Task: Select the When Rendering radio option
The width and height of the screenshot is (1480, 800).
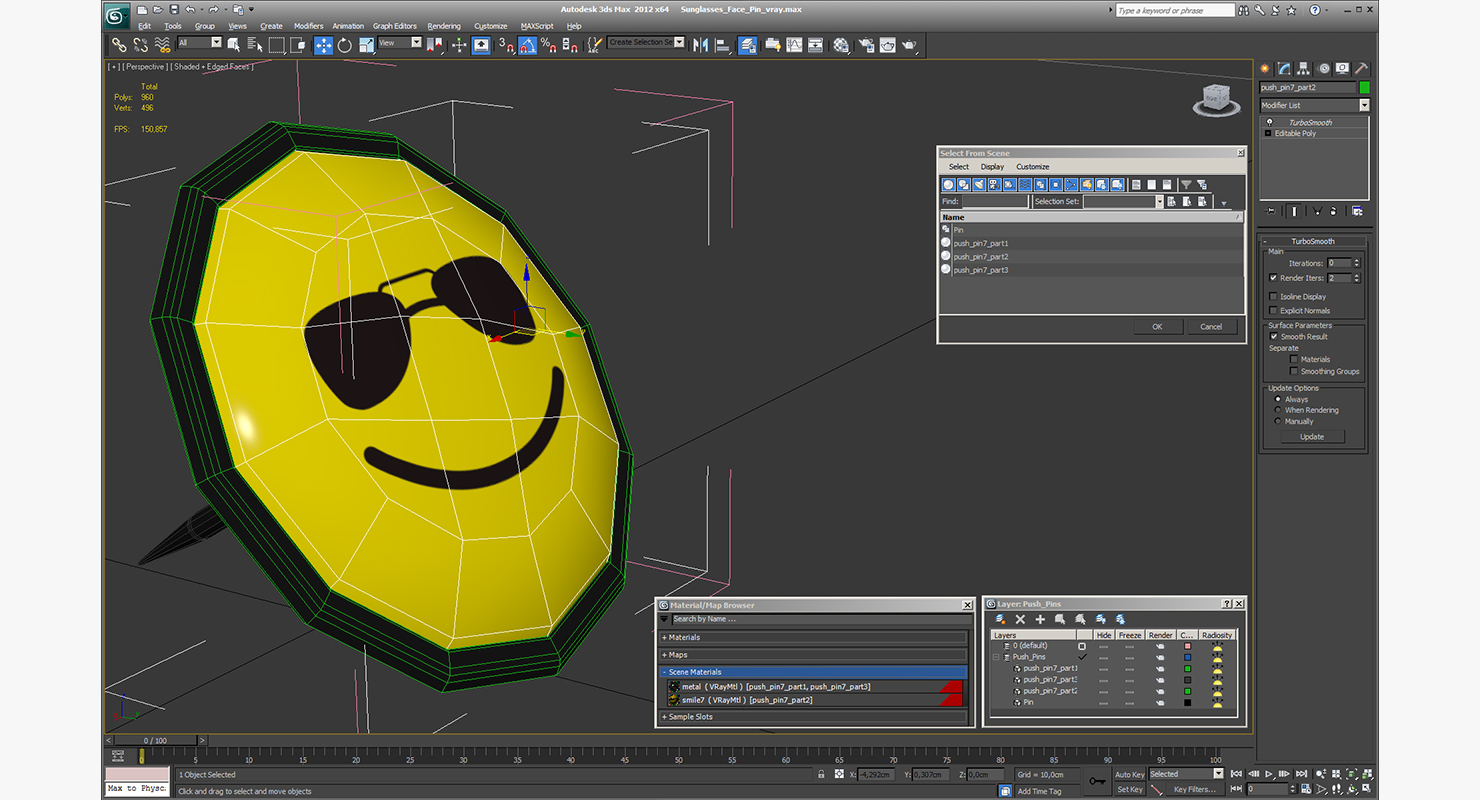Action: pyautogui.click(x=1278, y=410)
